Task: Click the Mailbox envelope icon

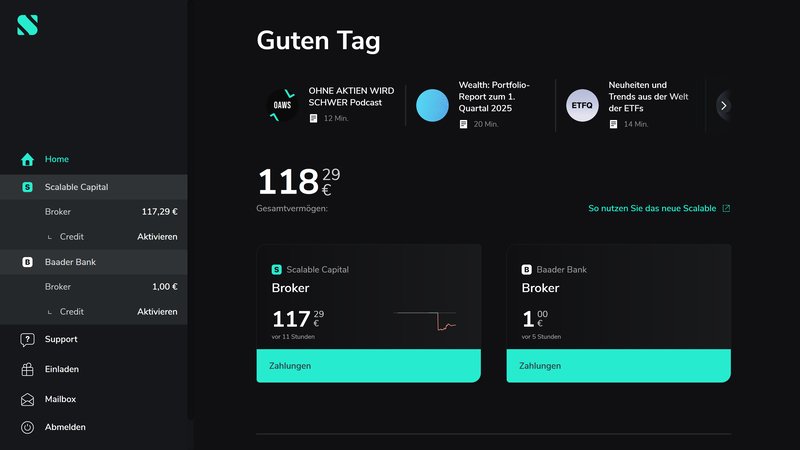Action: (x=28, y=399)
